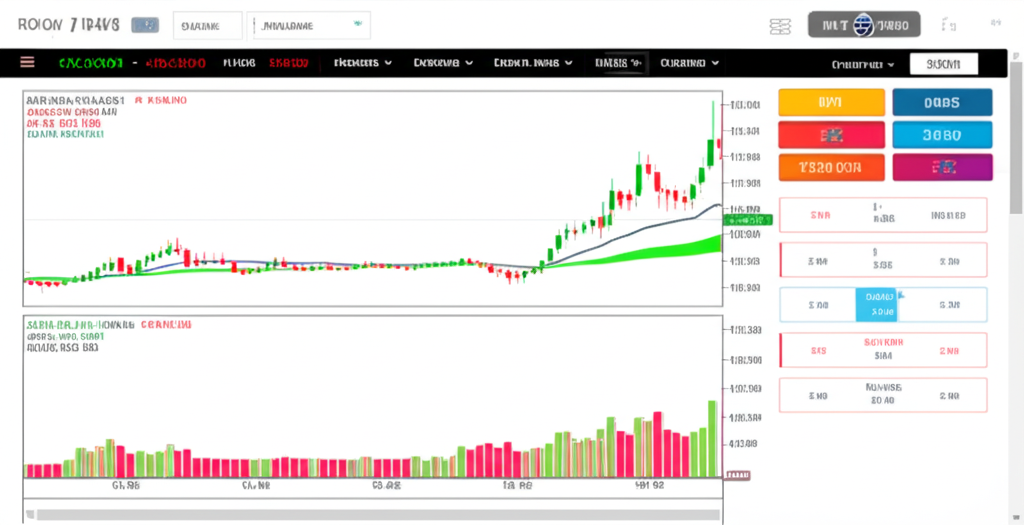Click the white button in the black toolbar
The height and width of the screenshot is (525, 1024).
(x=943, y=64)
